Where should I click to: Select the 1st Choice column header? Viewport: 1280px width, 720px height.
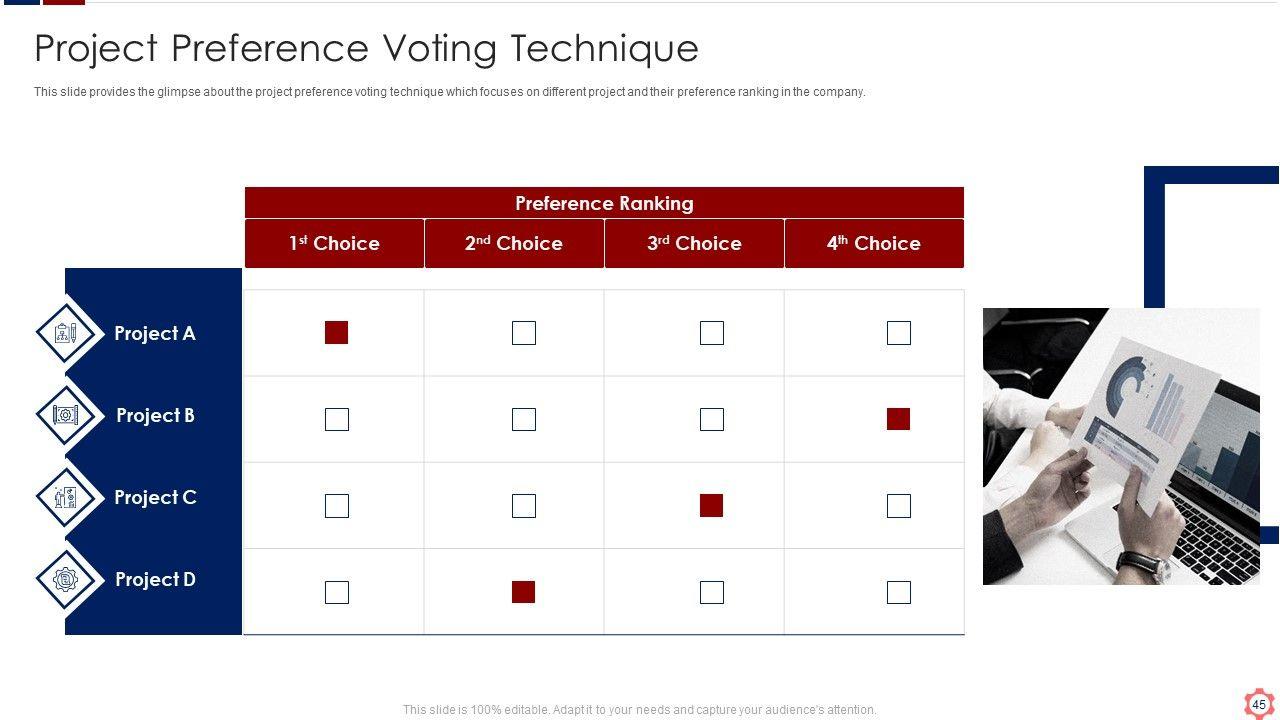click(x=334, y=243)
